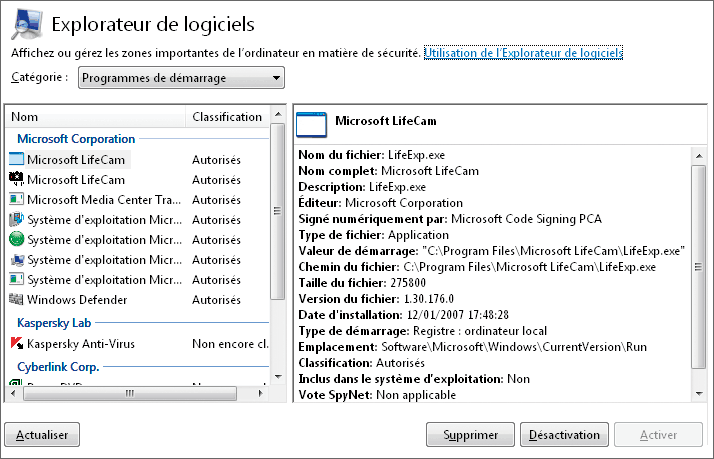Click the Valeur de démarrage line
714x459 pixels.
click(x=492, y=251)
